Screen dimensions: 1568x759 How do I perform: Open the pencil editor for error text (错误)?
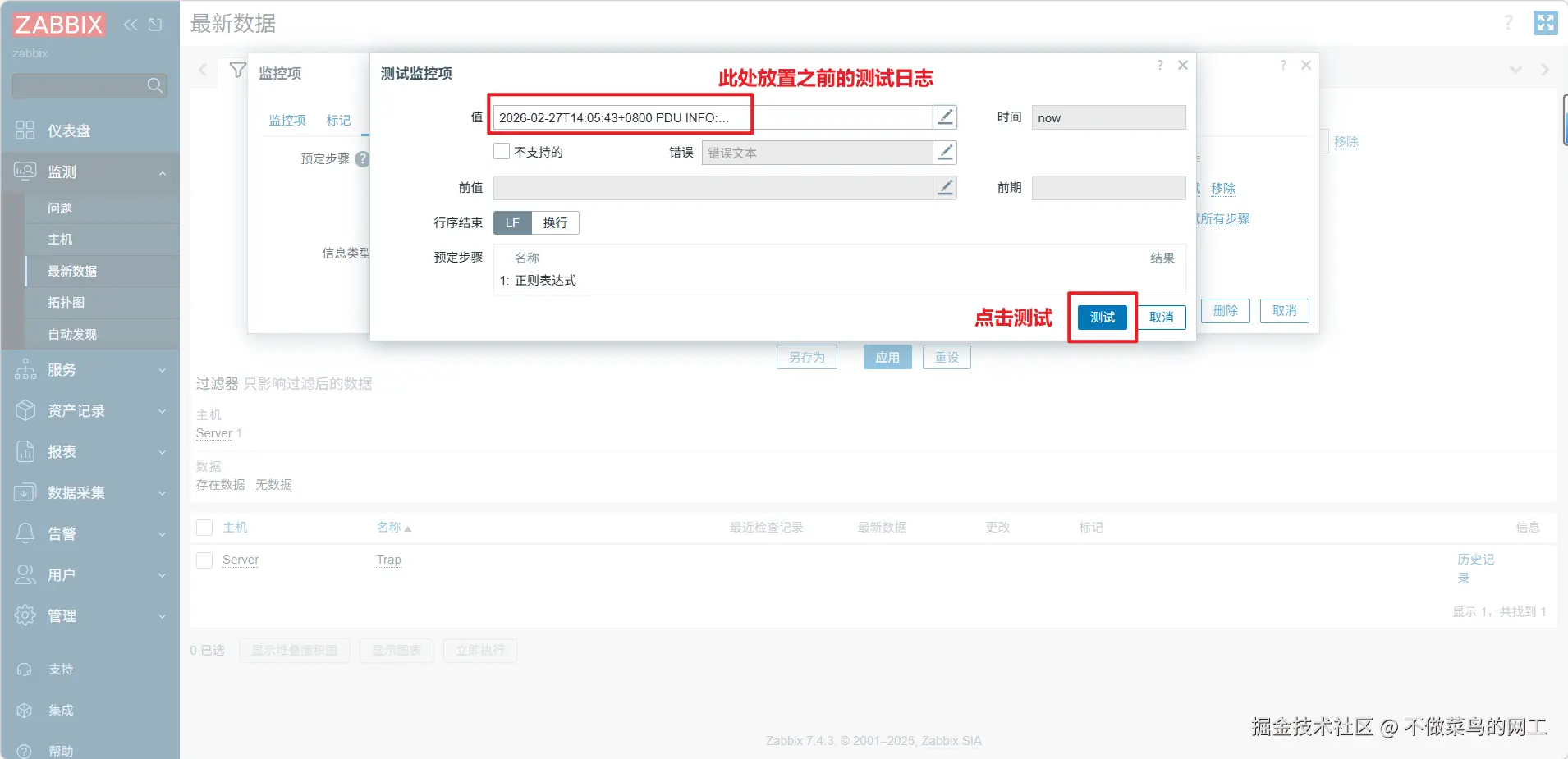point(945,153)
